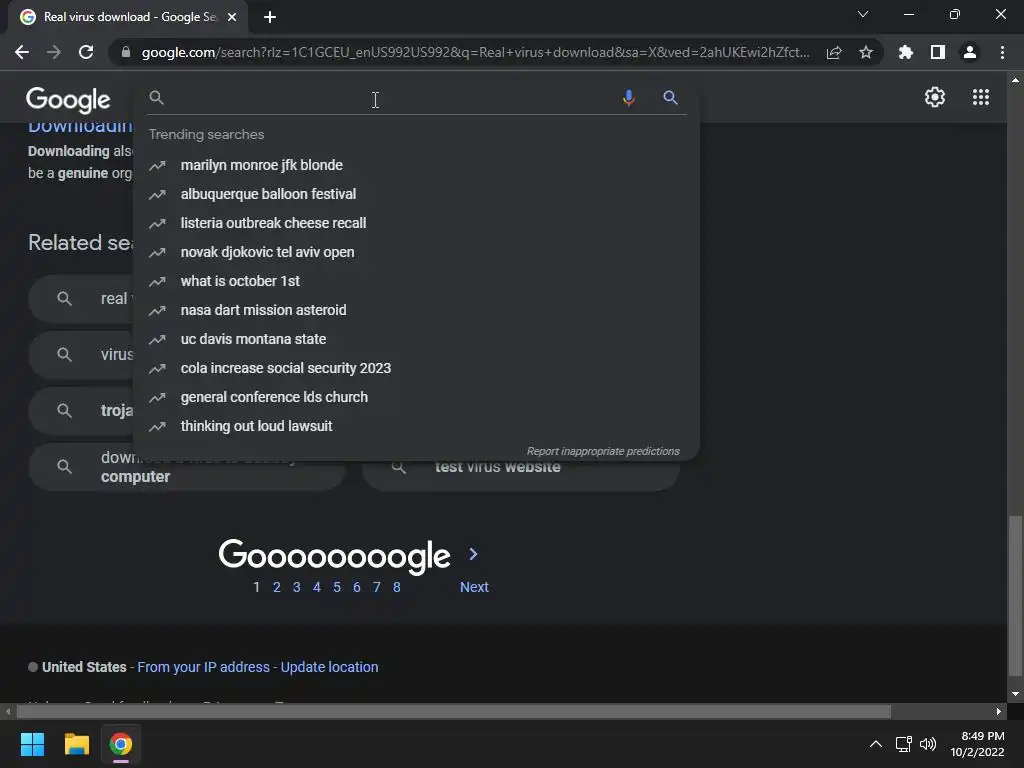This screenshot has height=768, width=1024.
Task: Open the network status tray icon
Action: point(904,744)
